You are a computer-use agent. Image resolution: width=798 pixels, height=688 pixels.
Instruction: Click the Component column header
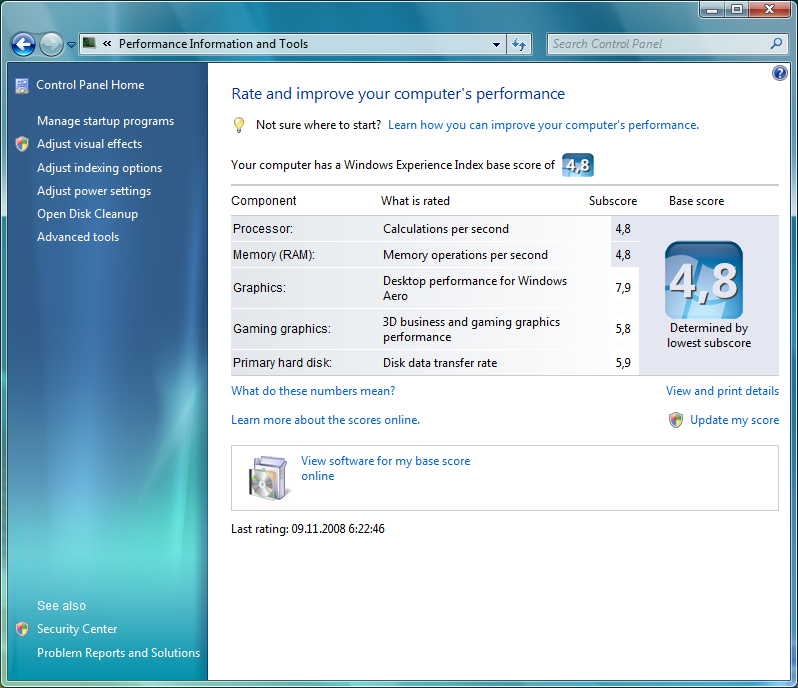[264, 201]
